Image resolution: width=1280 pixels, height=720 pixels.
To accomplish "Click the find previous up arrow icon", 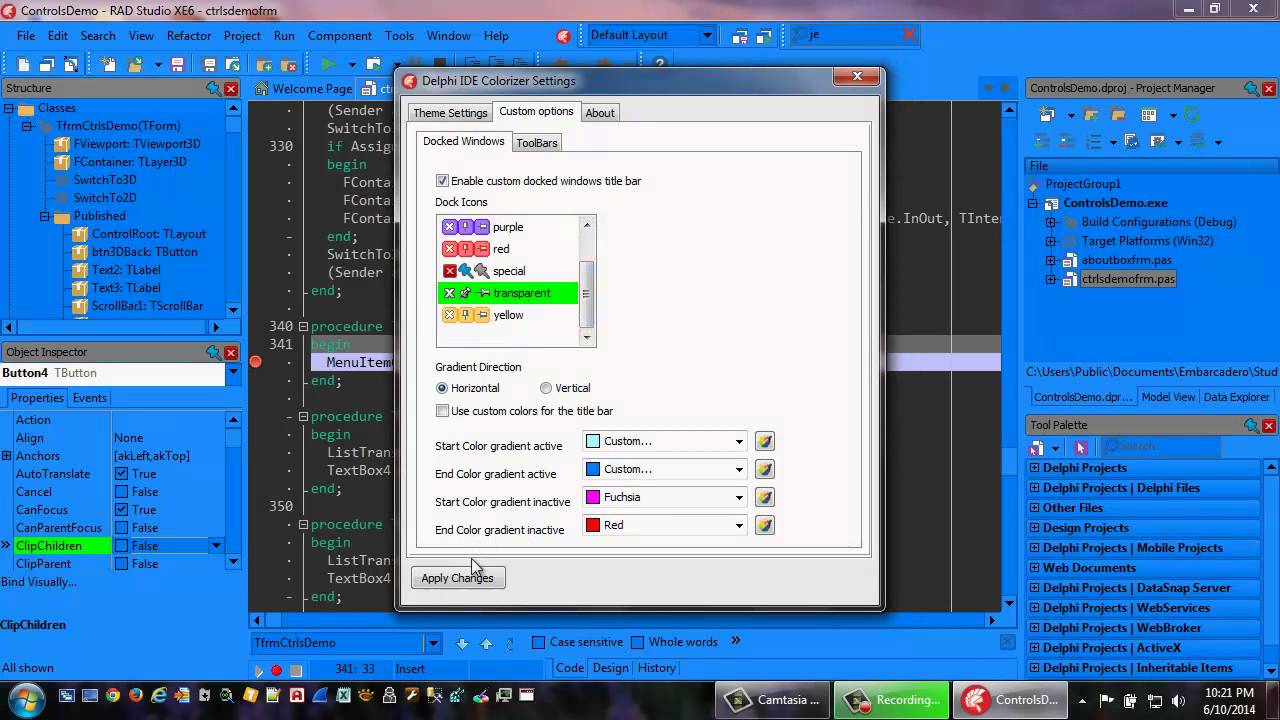I will tap(486, 643).
